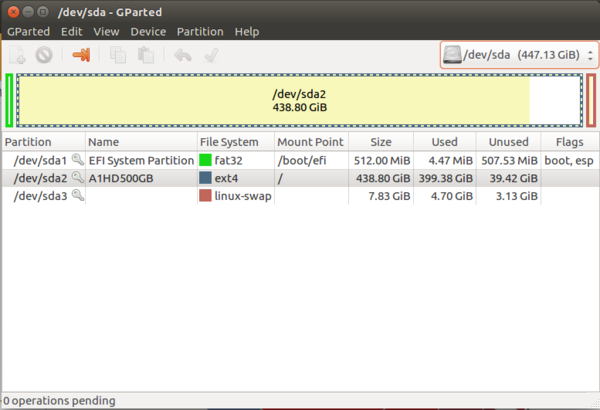The image size is (600, 410).
Task: Click the 'EFI System Partition' name cell
Action: (141, 160)
